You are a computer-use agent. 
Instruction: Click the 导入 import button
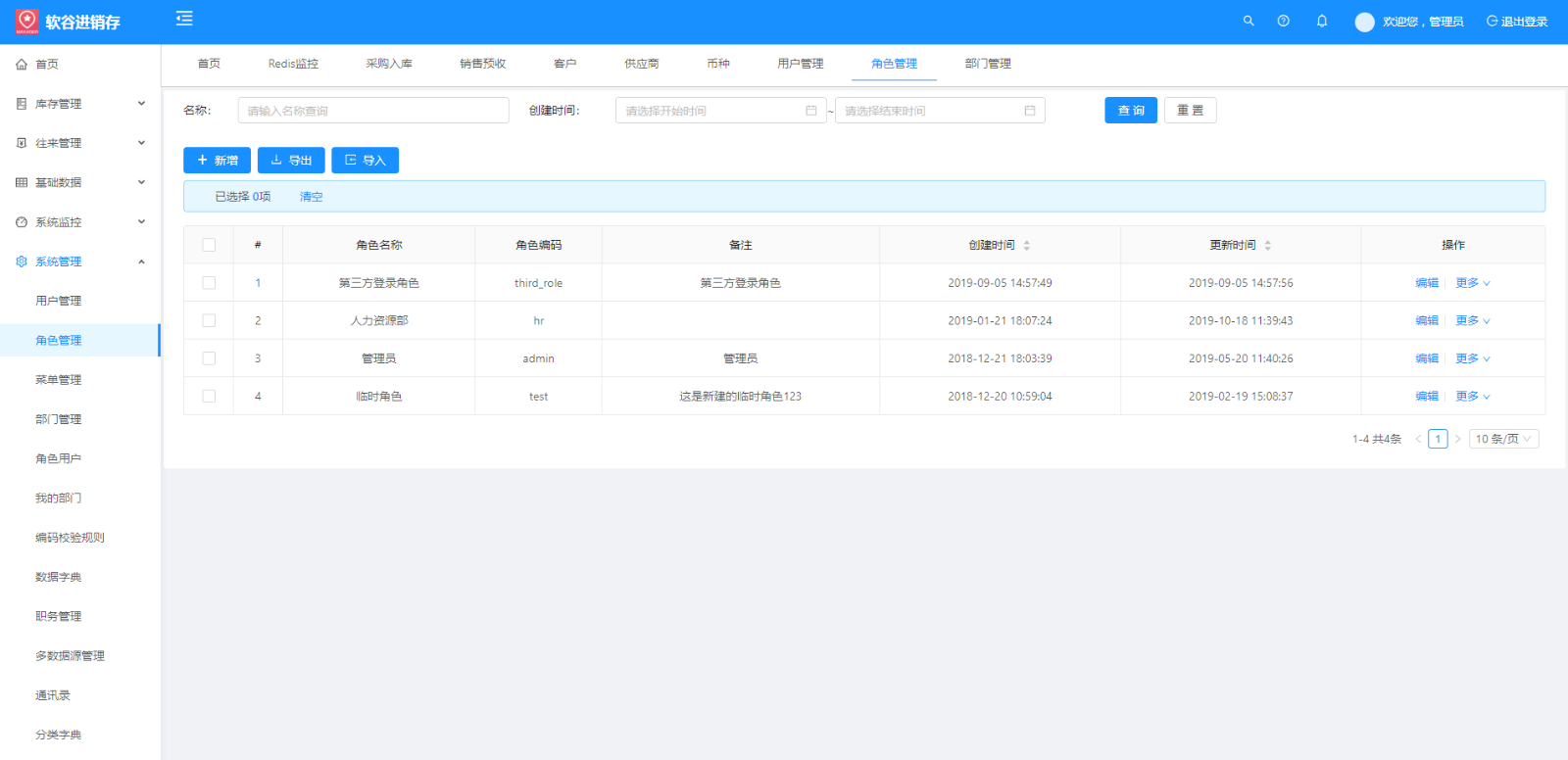coord(366,161)
